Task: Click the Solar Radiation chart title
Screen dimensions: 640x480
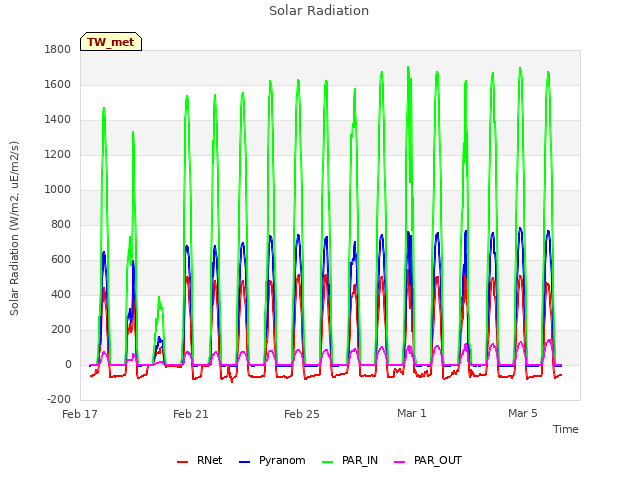Action: coord(319,11)
